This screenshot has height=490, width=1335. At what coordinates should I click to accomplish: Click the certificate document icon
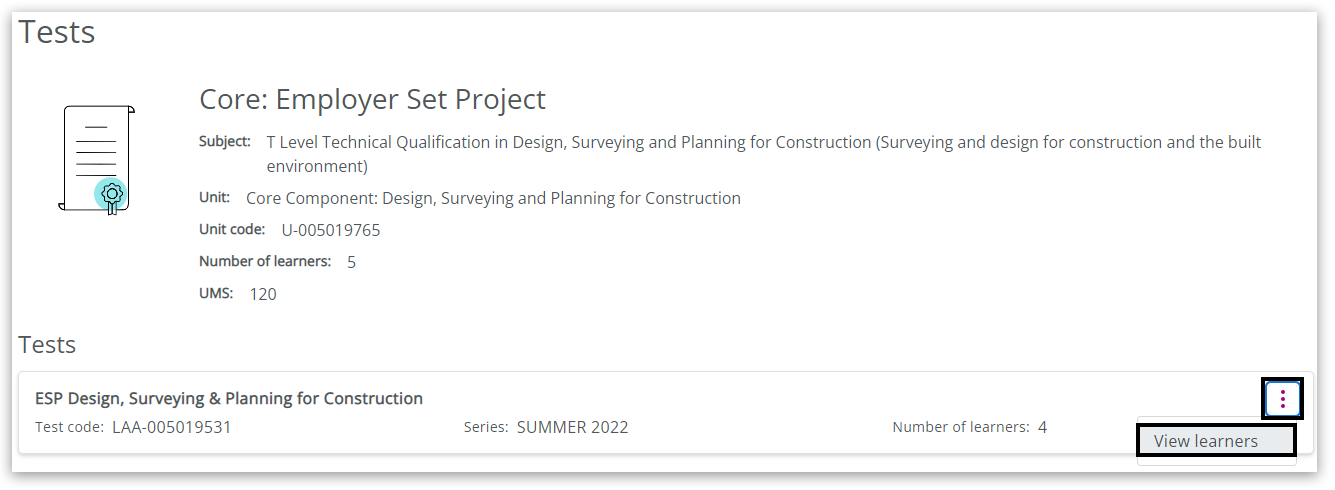point(97,159)
